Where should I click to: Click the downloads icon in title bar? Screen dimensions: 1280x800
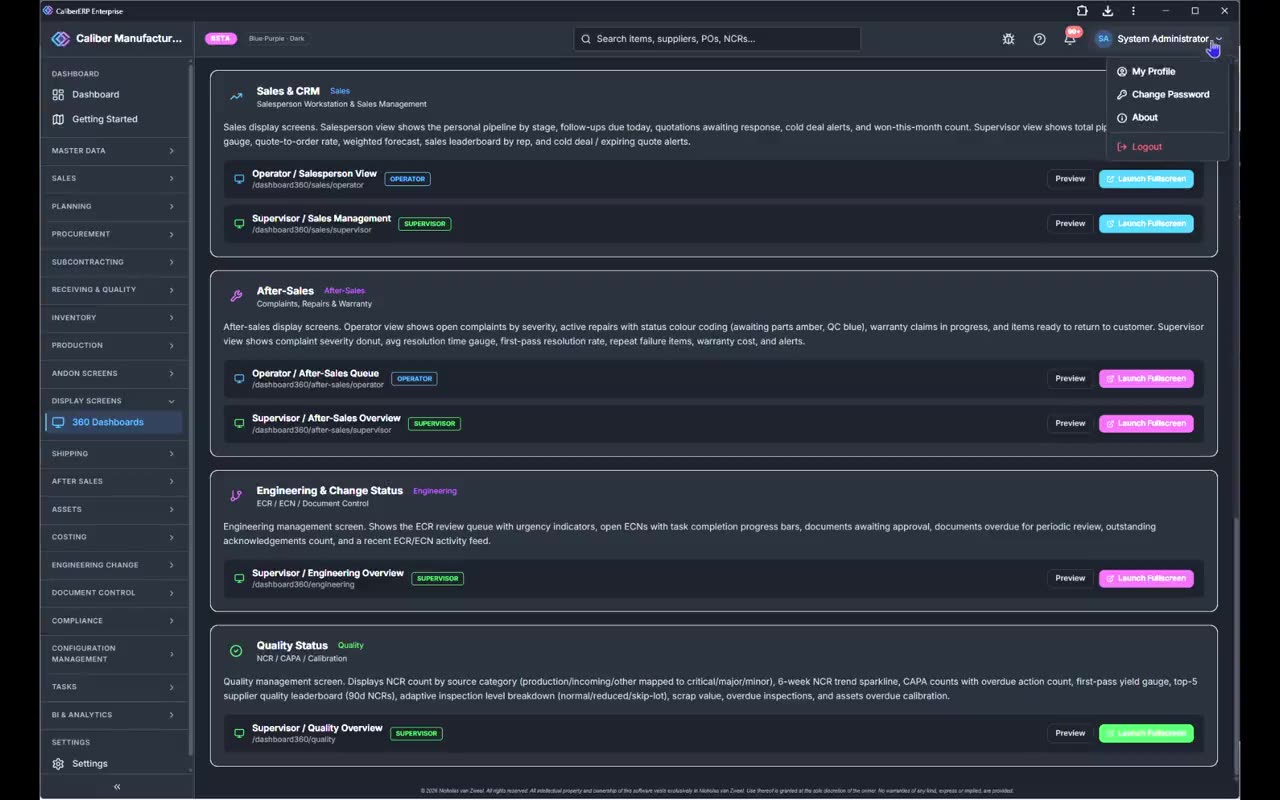point(1108,11)
